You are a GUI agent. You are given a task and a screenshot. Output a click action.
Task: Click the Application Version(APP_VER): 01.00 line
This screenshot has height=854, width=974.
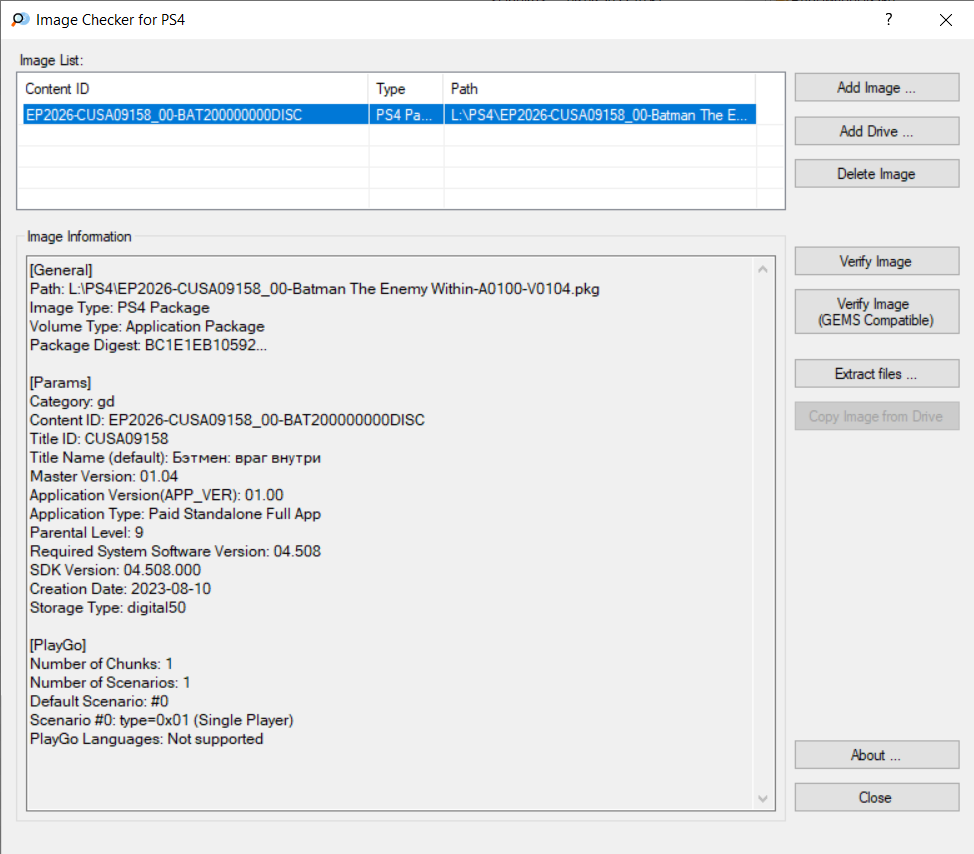point(157,496)
